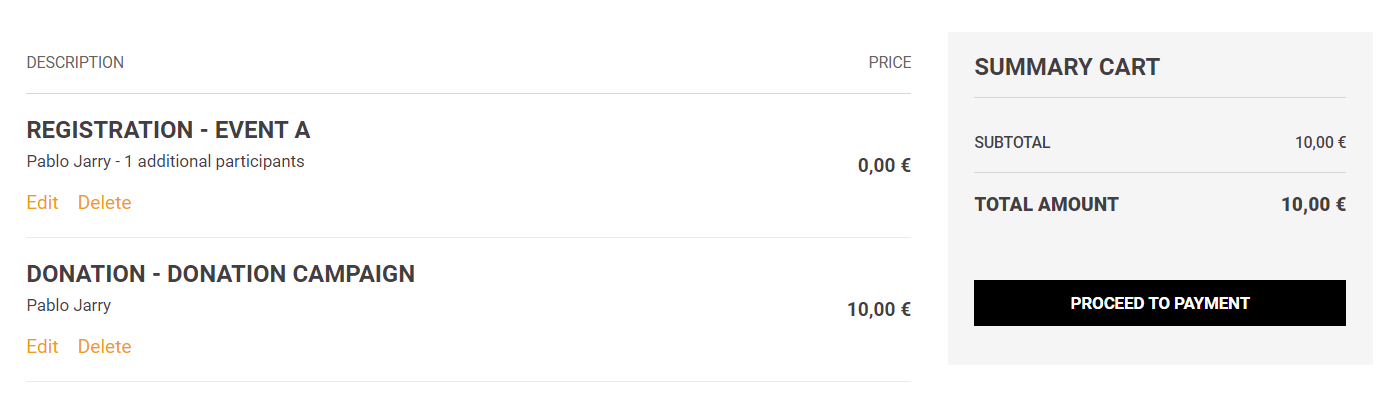Click the divider line under Summary Cart heading
1399x401 pixels.
pyautogui.click(x=1159, y=98)
